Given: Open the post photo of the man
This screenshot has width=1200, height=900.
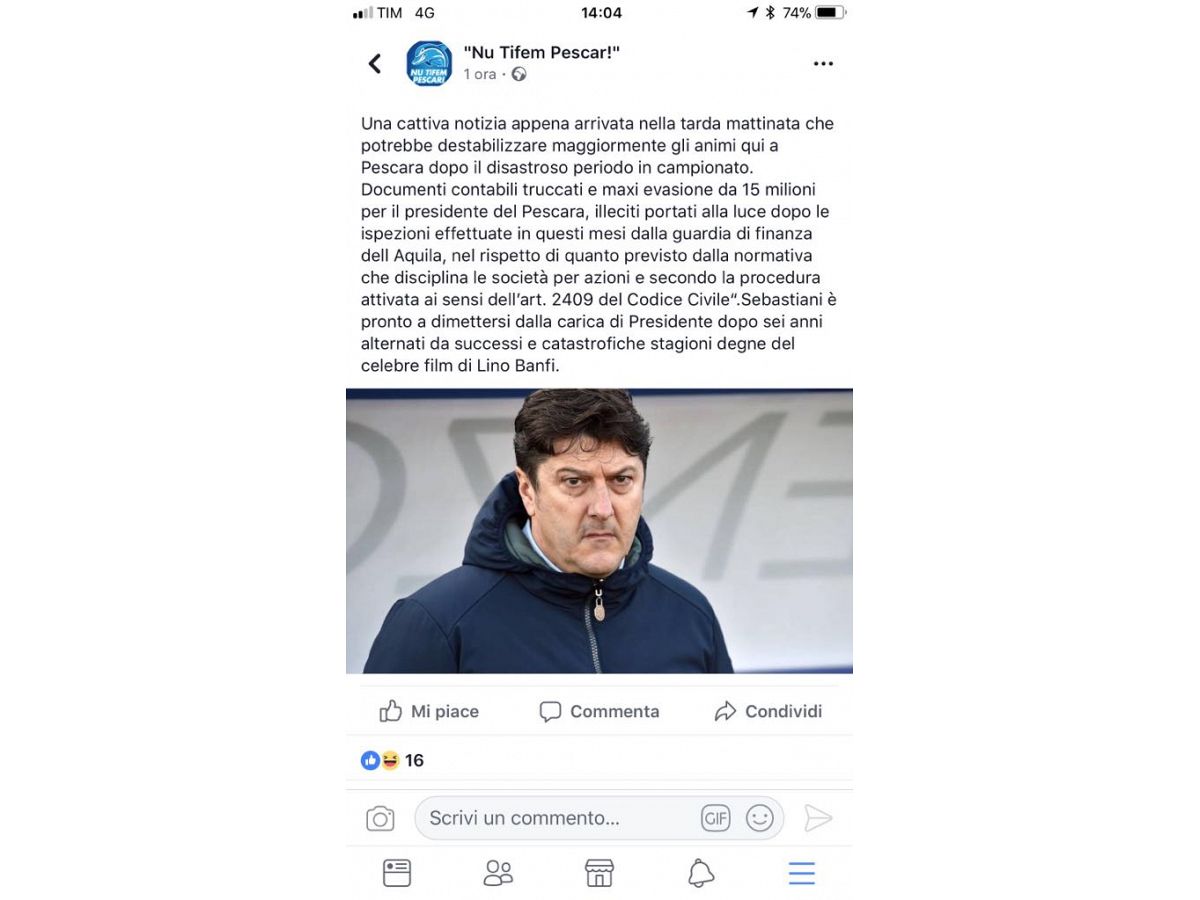Looking at the screenshot, I should click(599, 531).
